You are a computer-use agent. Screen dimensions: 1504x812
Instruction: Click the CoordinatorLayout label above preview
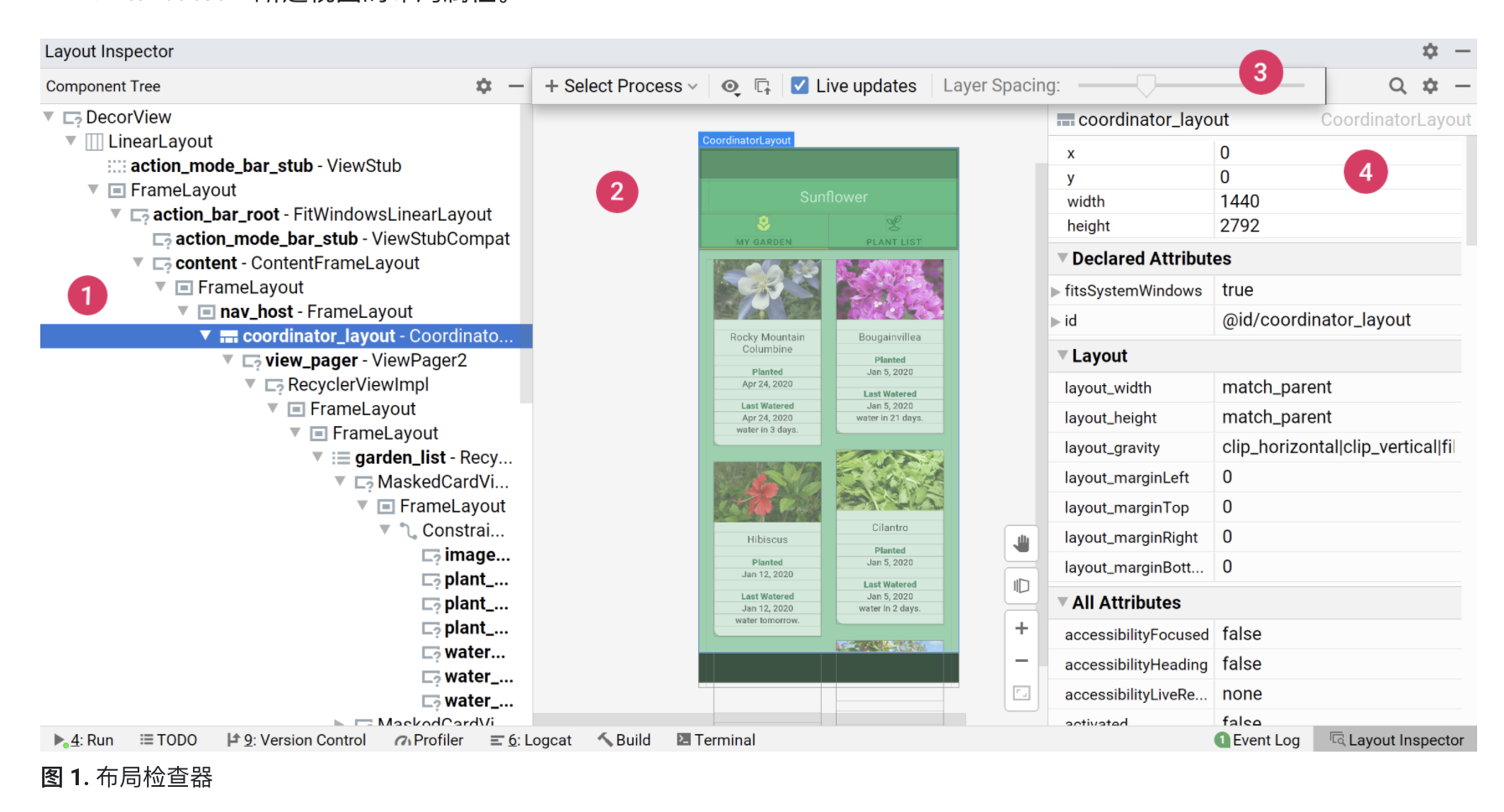(x=746, y=140)
